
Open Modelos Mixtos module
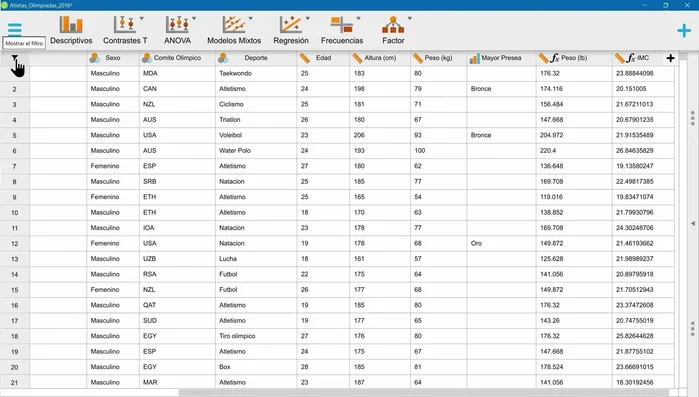point(234,30)
